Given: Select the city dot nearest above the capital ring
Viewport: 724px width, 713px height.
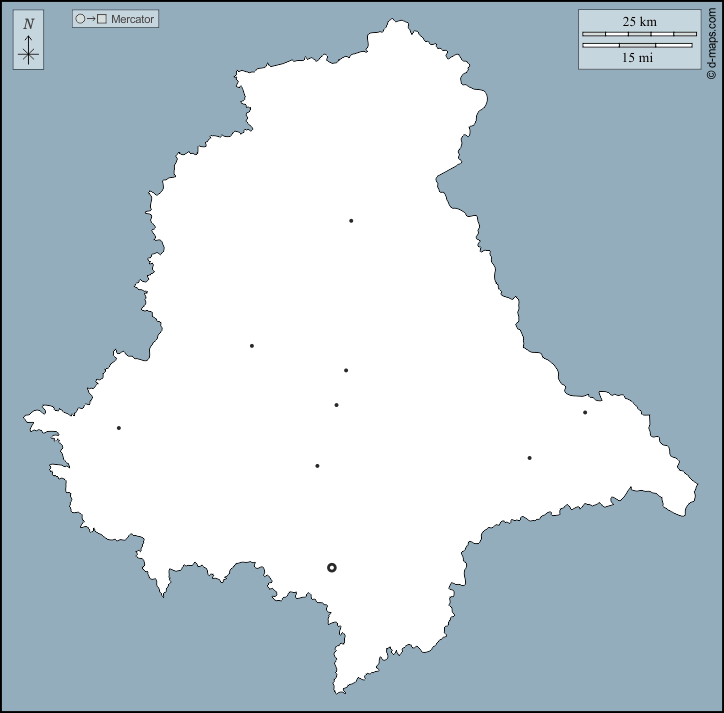Looking at the screenshot, I should point(317,466).
